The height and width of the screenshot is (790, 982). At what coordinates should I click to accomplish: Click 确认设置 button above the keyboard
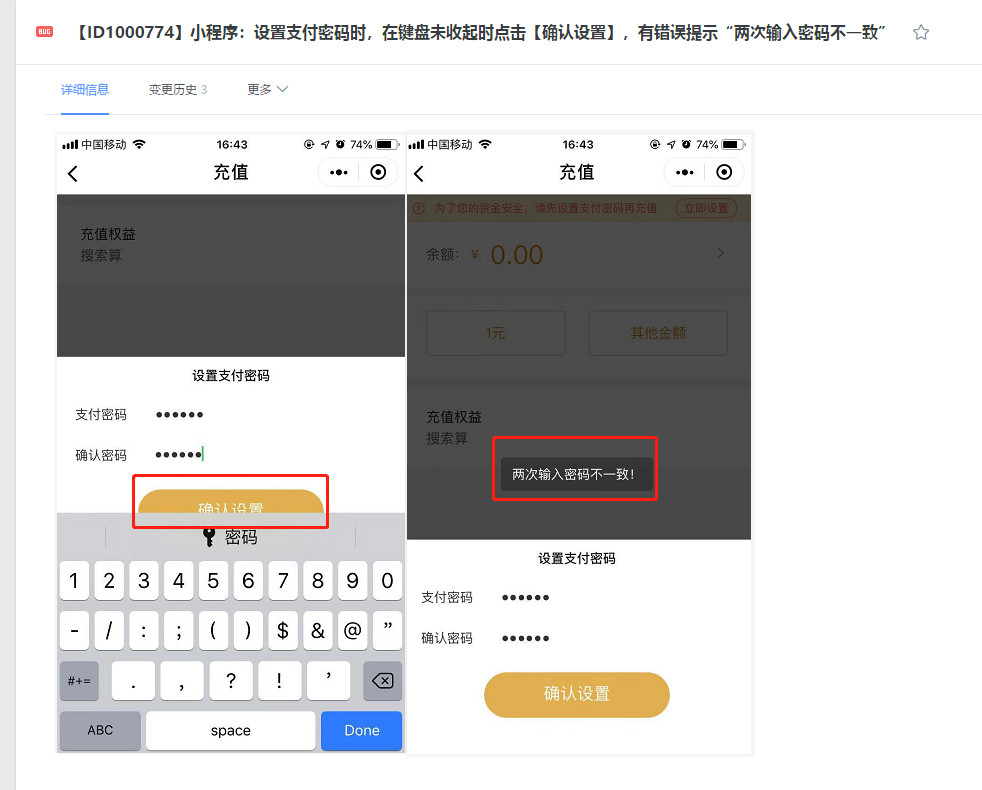(230, 502)
